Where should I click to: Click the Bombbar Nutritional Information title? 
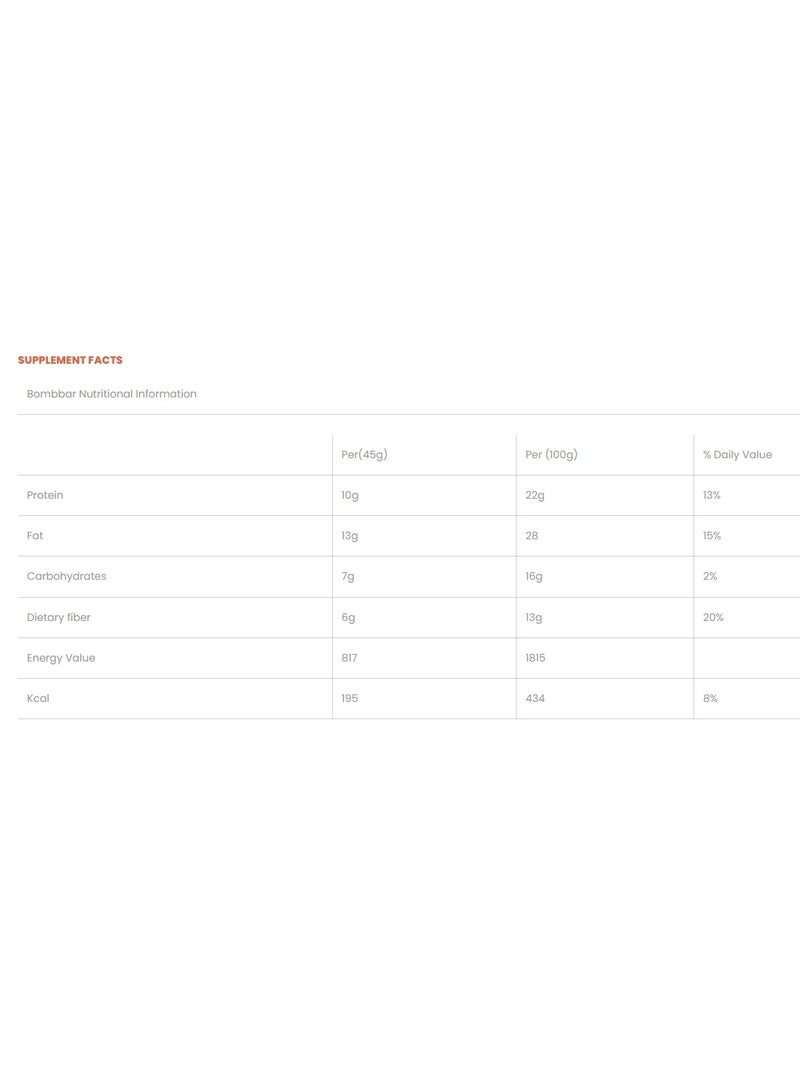[x=112, y=394]
